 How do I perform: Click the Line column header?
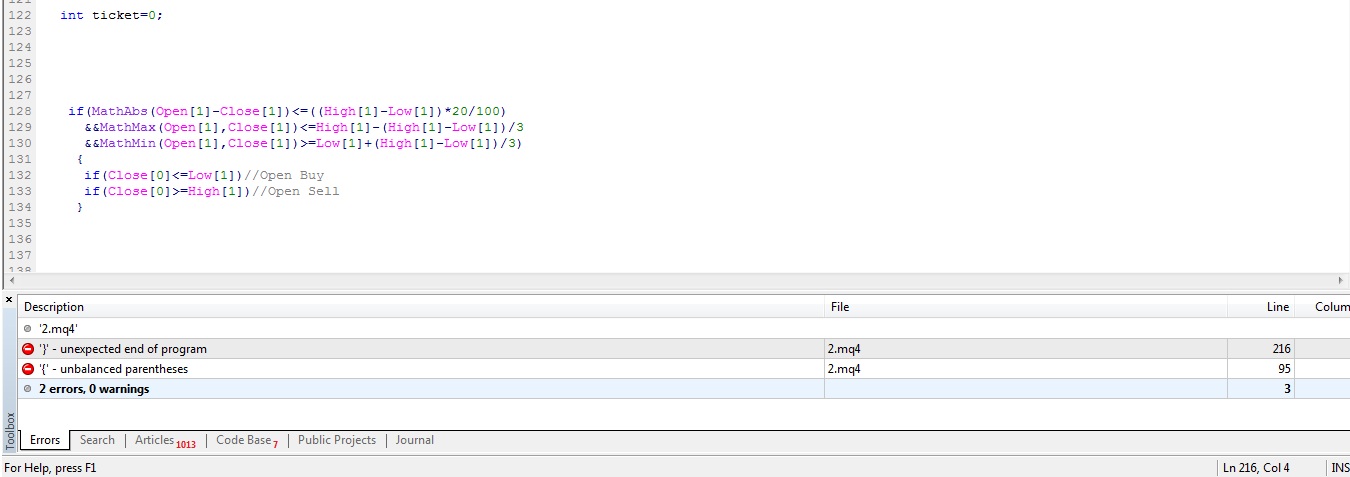click(1276, 307)
